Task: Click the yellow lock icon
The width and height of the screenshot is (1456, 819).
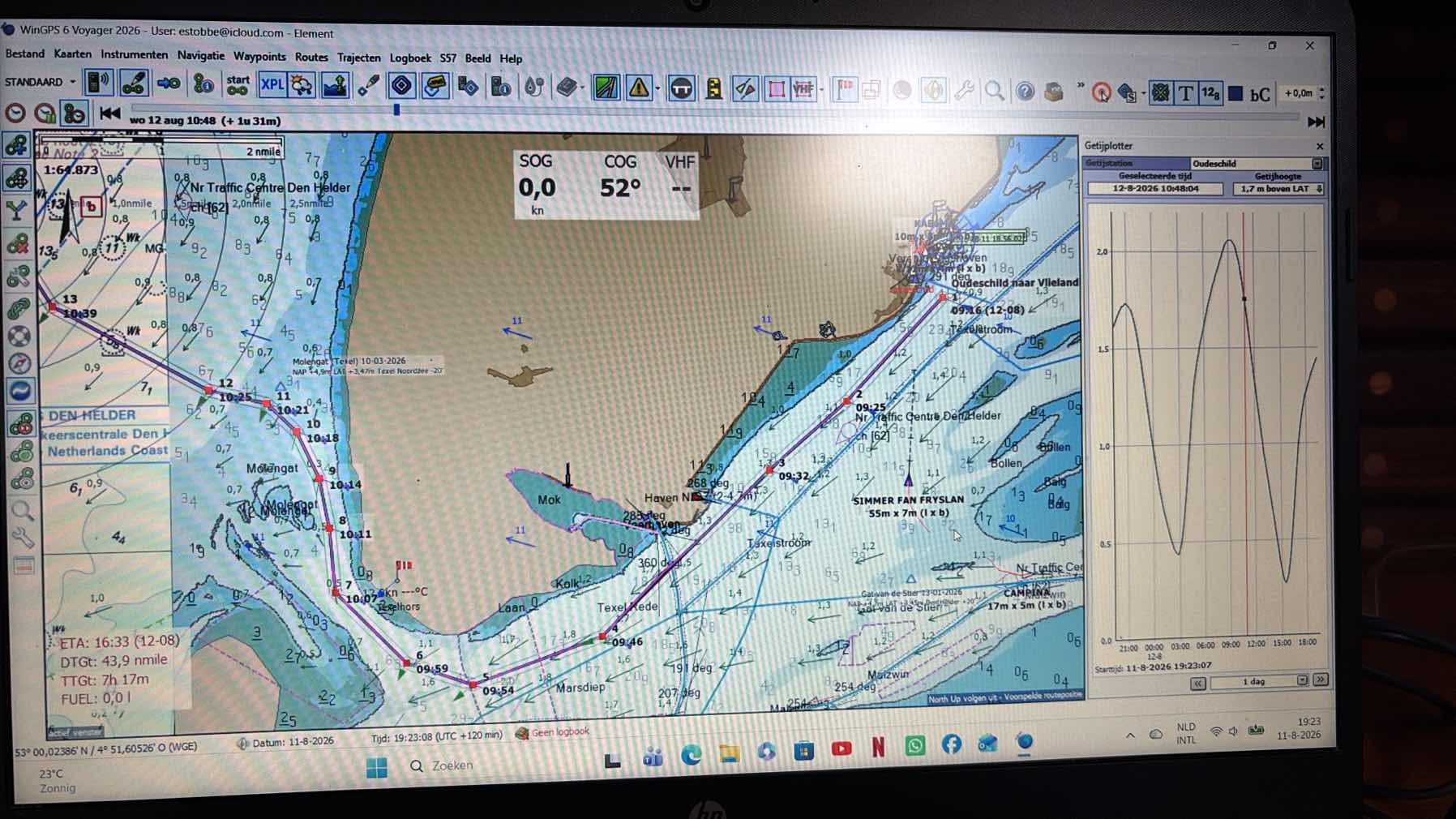Action: 714,88
